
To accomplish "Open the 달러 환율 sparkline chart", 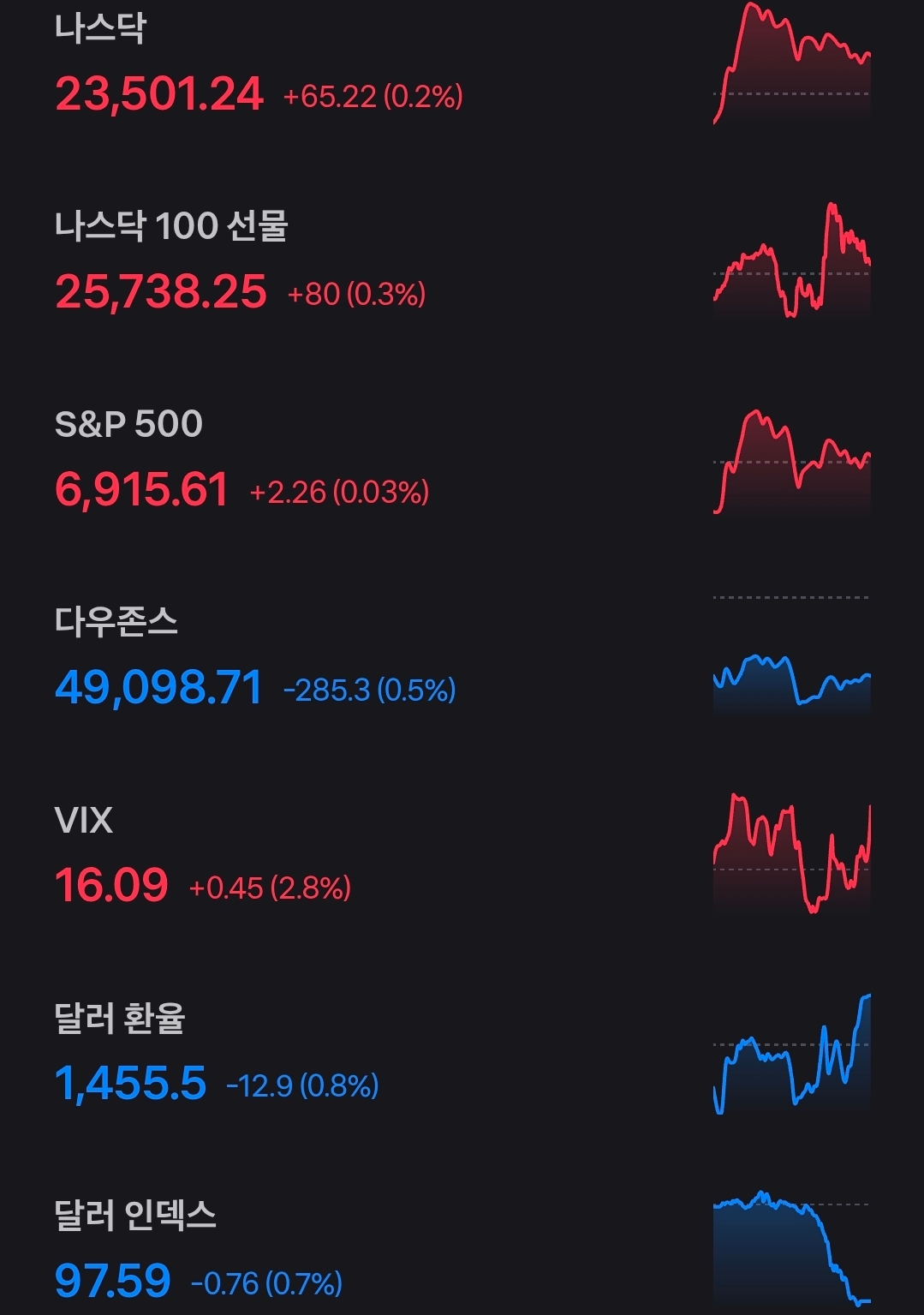I will coord(791,1055).
